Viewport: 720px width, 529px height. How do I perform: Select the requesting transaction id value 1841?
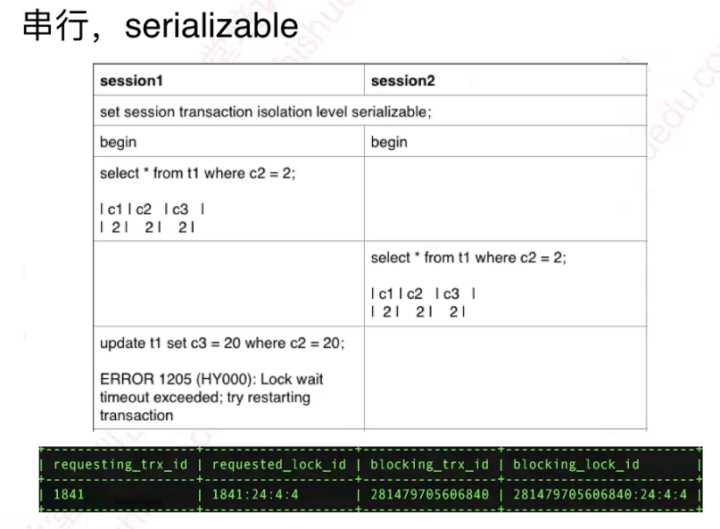(x=68, y=493)
